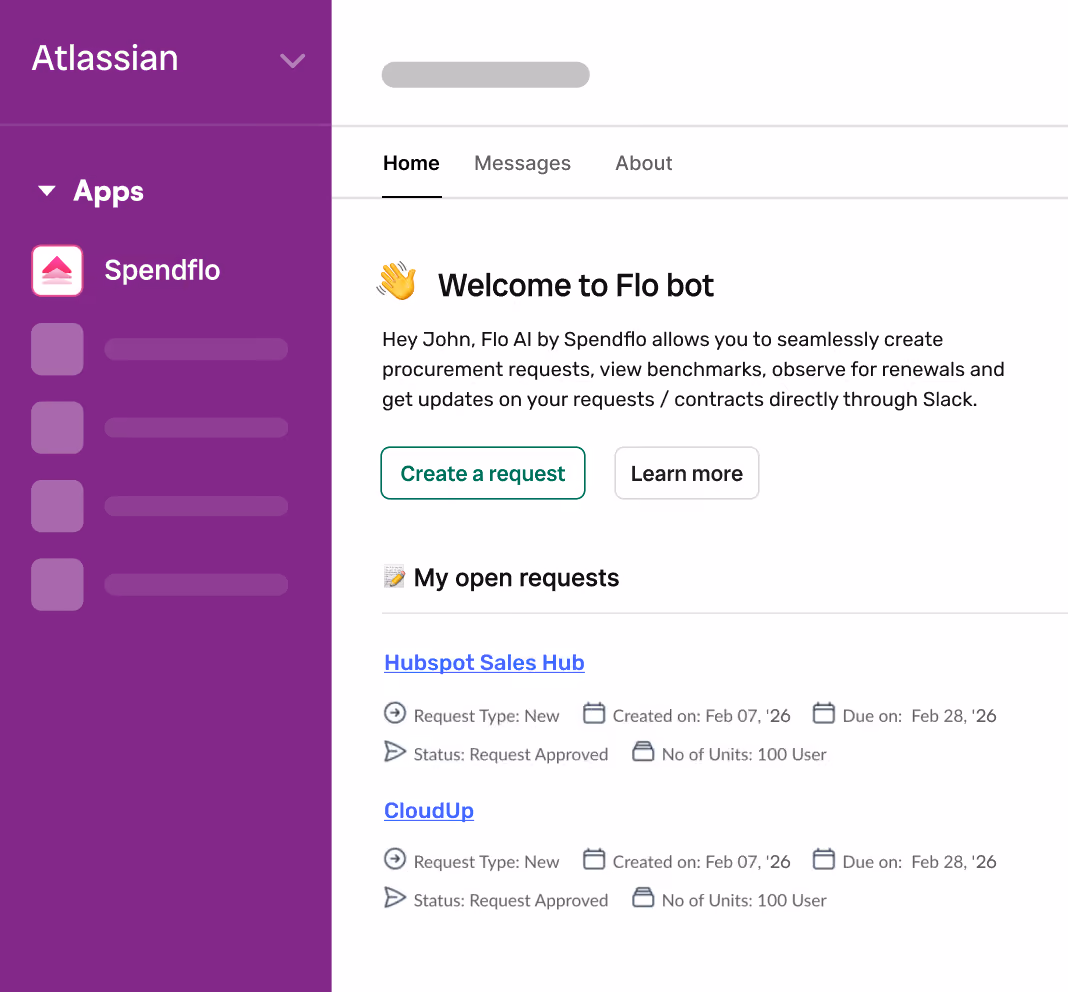The height and width of the screenshot is (992, 1068).
Task: Click the memo icon beside My open requests
Action: pyautogui.click(x=394, y=576)
